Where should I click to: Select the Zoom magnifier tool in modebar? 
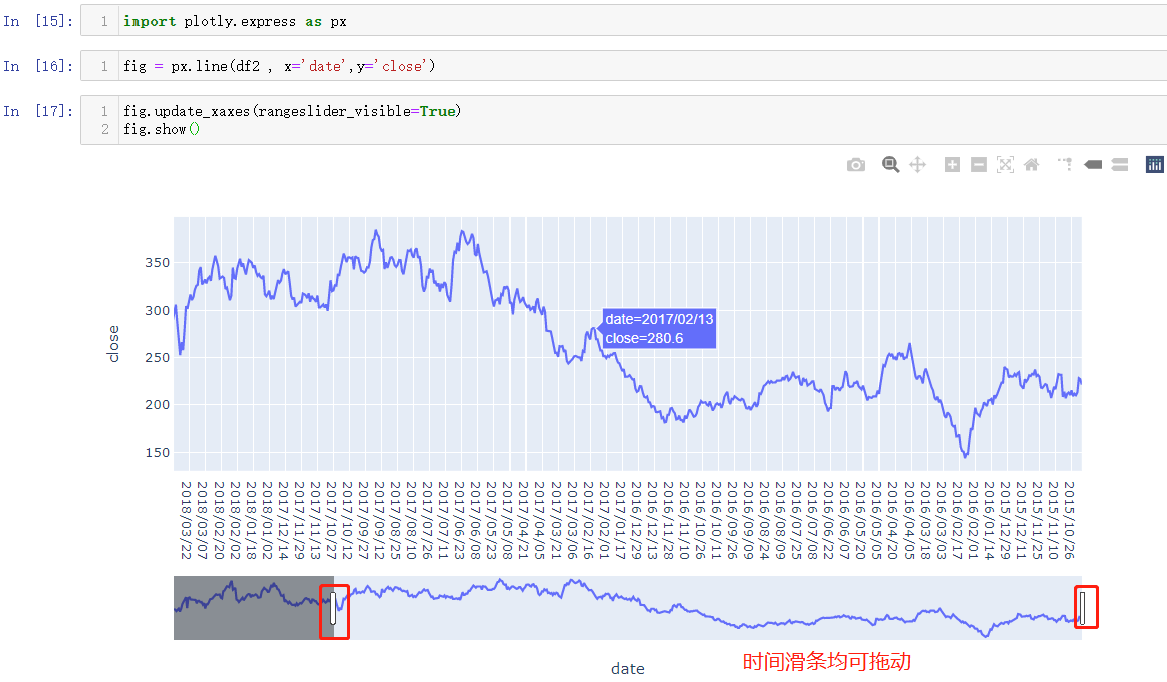(x=890, y=165)
